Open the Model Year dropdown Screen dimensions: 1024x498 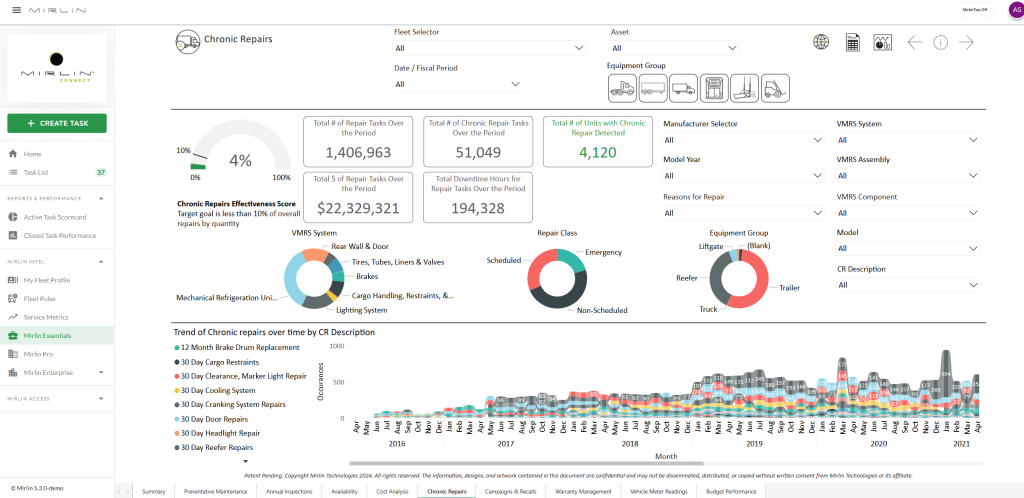[x=744, y=176]
